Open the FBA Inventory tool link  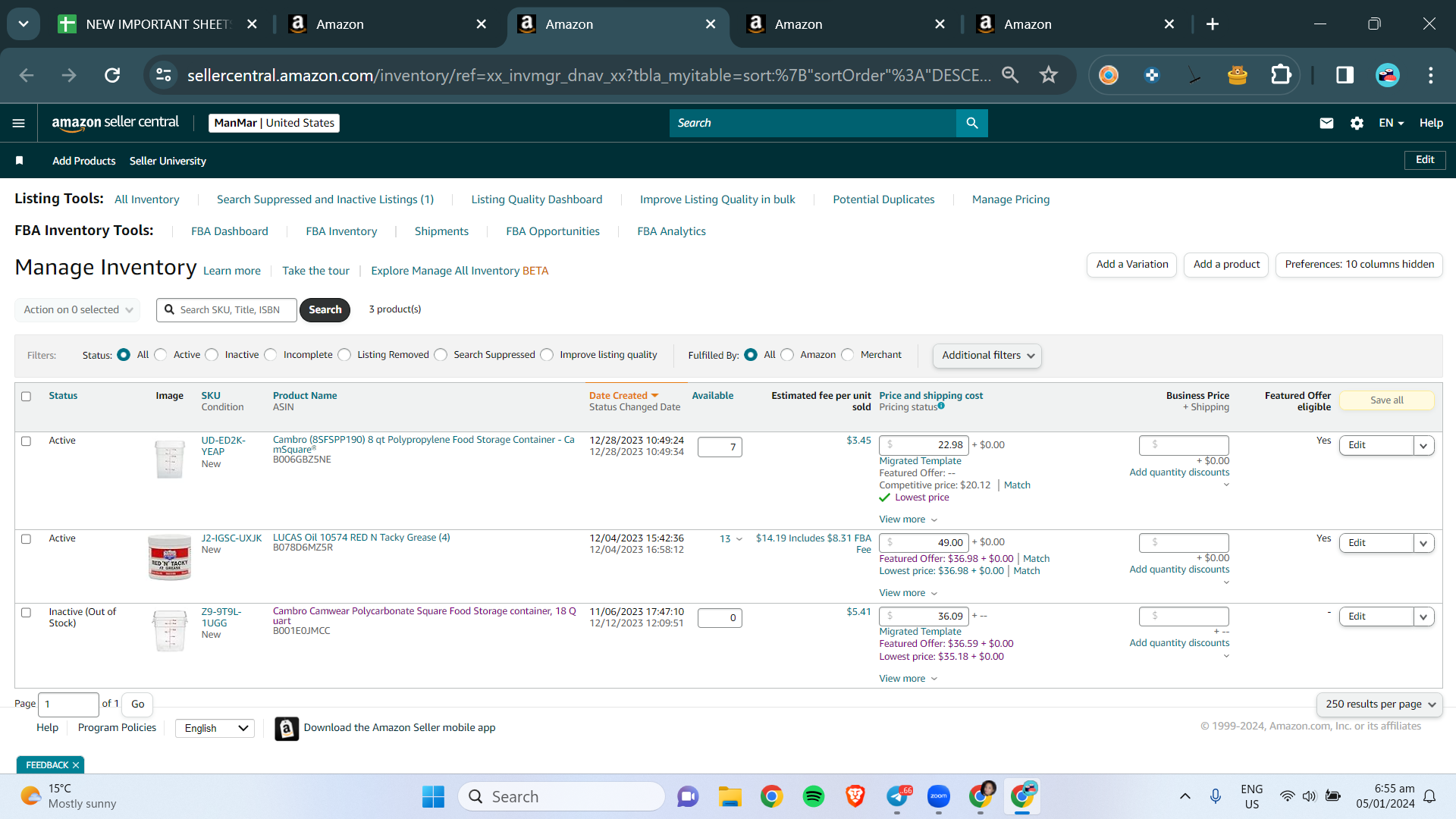[341, 231]
